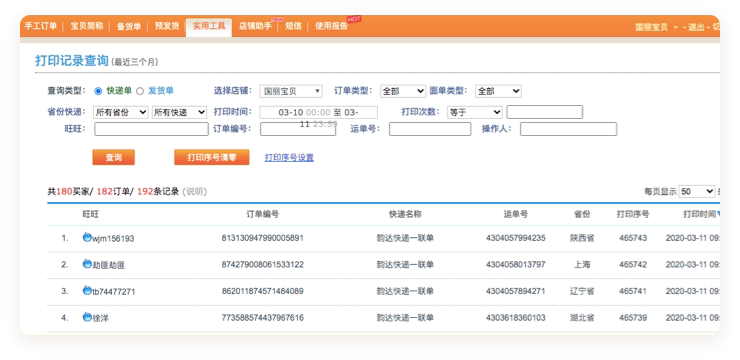Click order number 813130947990005891
740x360 pixels.
(x=262, y=238)
